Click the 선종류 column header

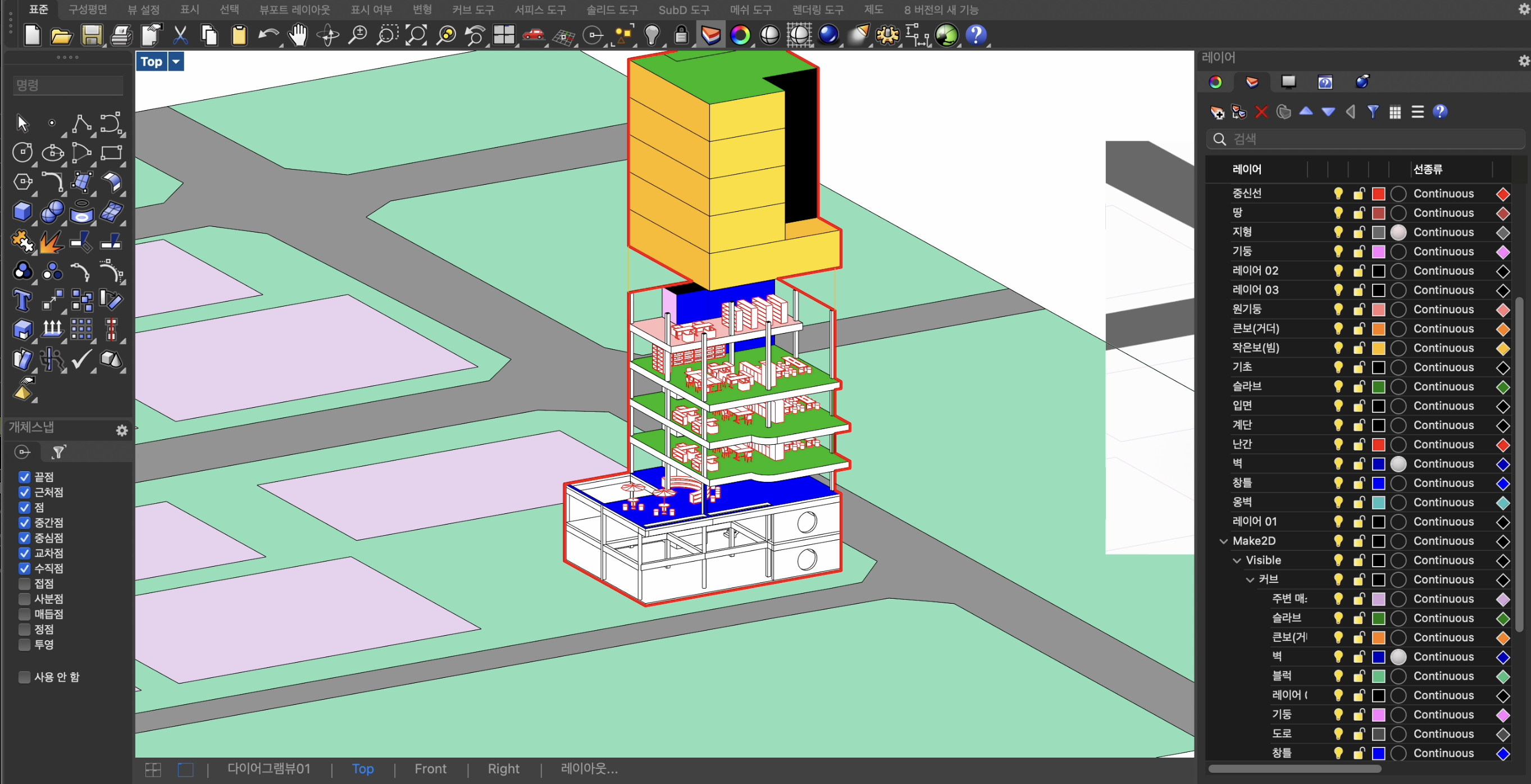(x=1428, y=170)
